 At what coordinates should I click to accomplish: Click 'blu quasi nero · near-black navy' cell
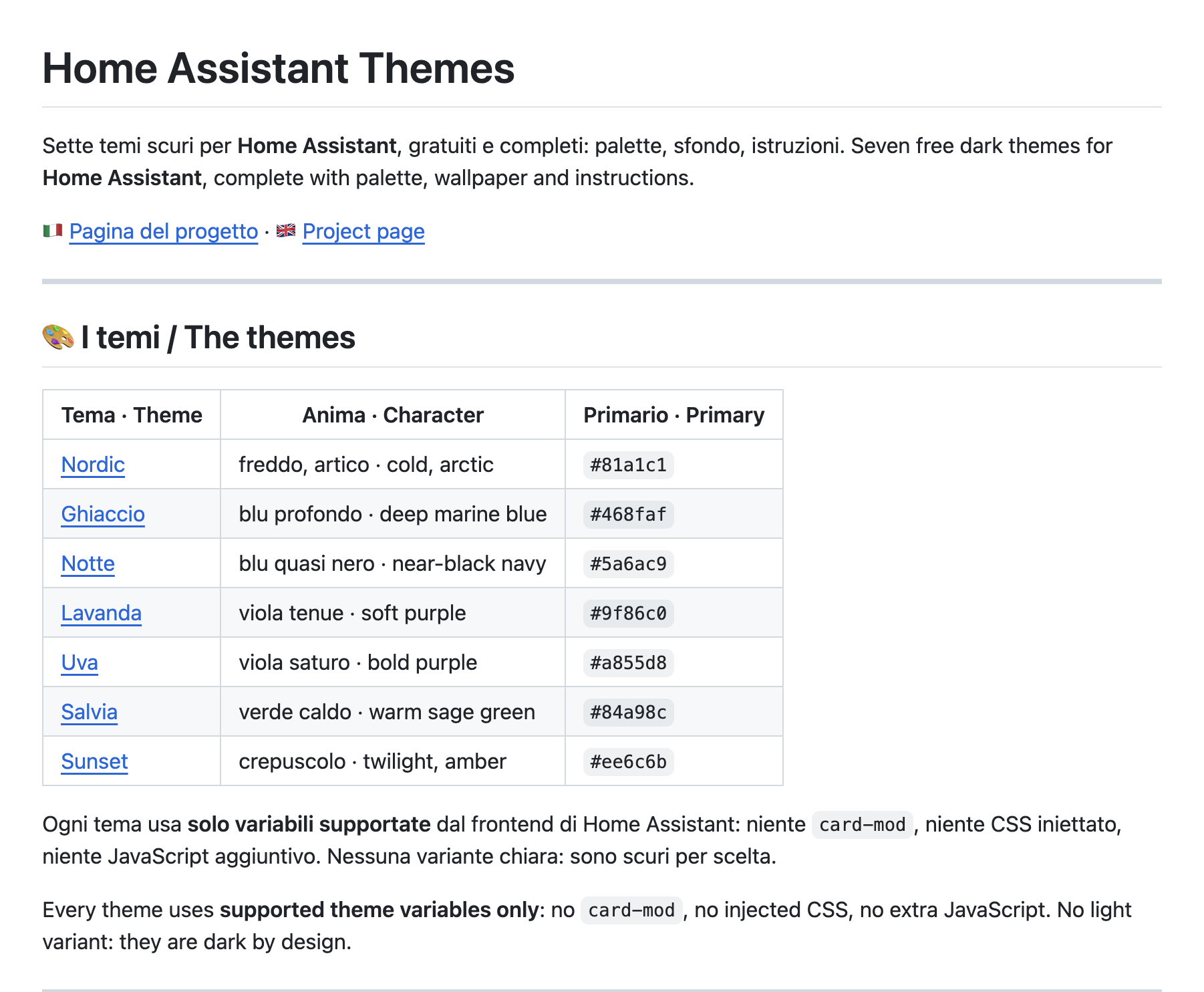393,564
